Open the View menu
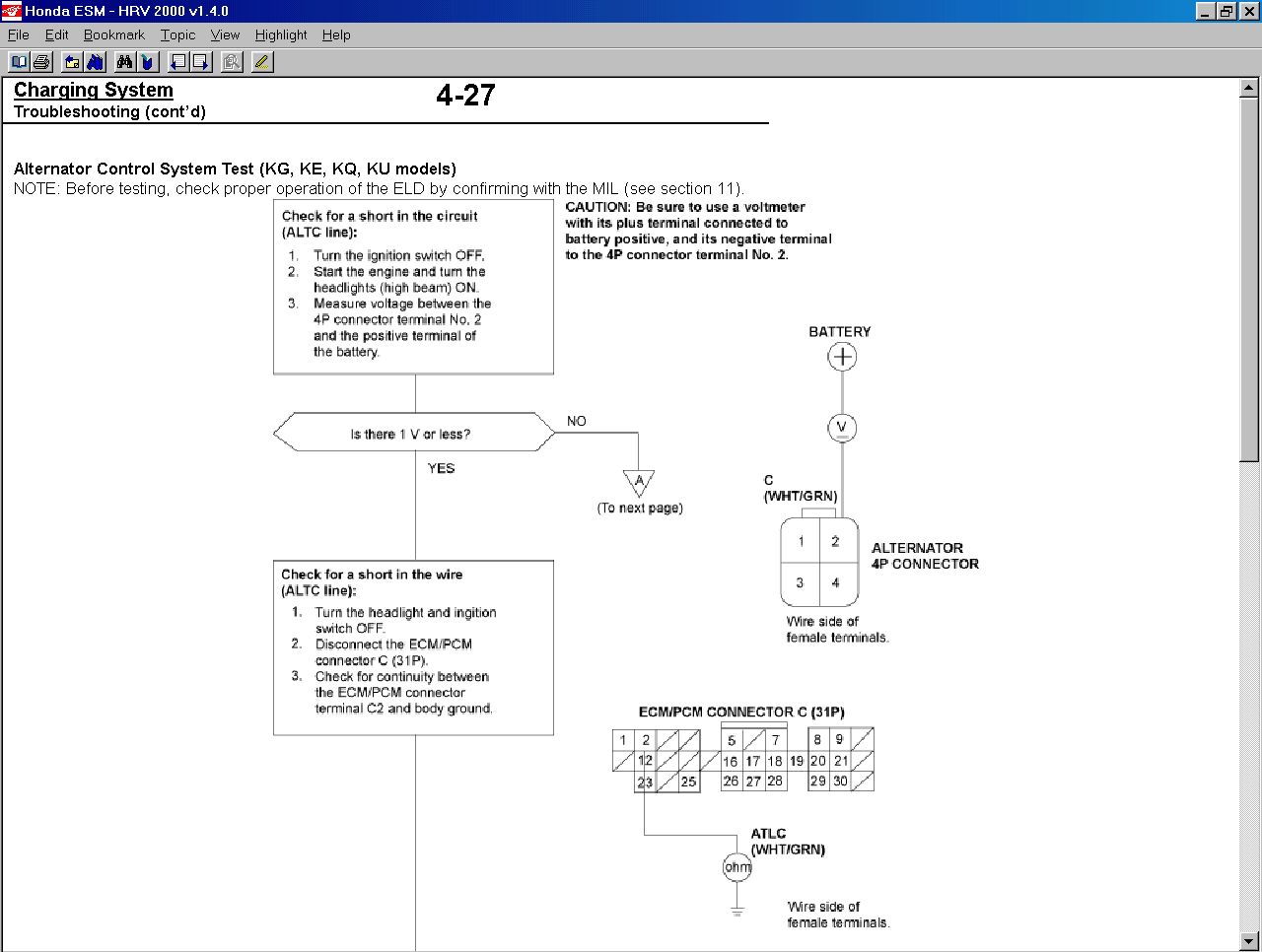The height and width of the screenshot is (952, 1262). [x=226, y=34]
